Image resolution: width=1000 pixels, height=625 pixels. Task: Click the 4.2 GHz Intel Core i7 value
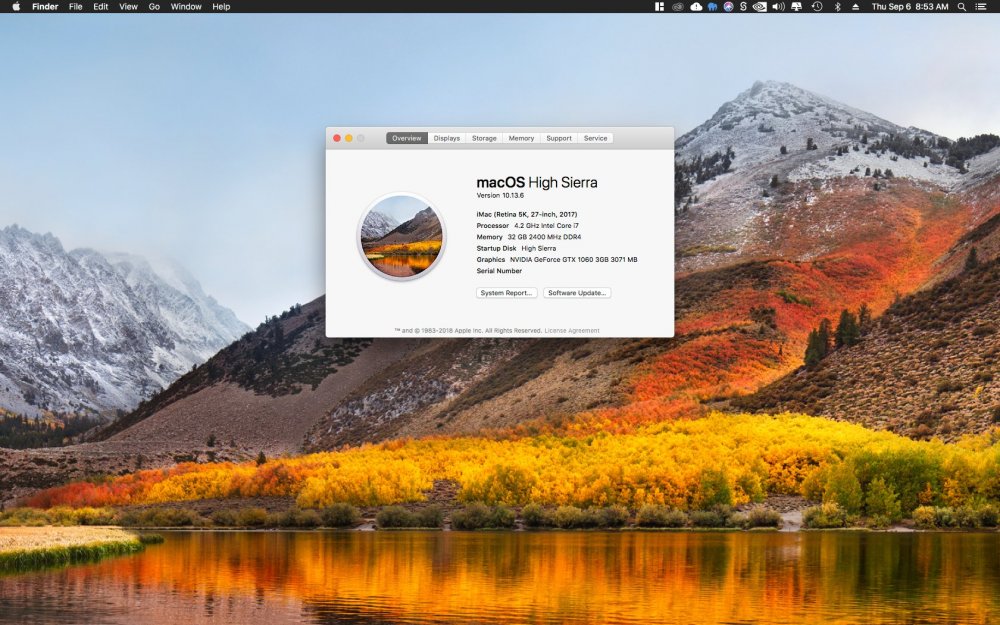(547, 226)
